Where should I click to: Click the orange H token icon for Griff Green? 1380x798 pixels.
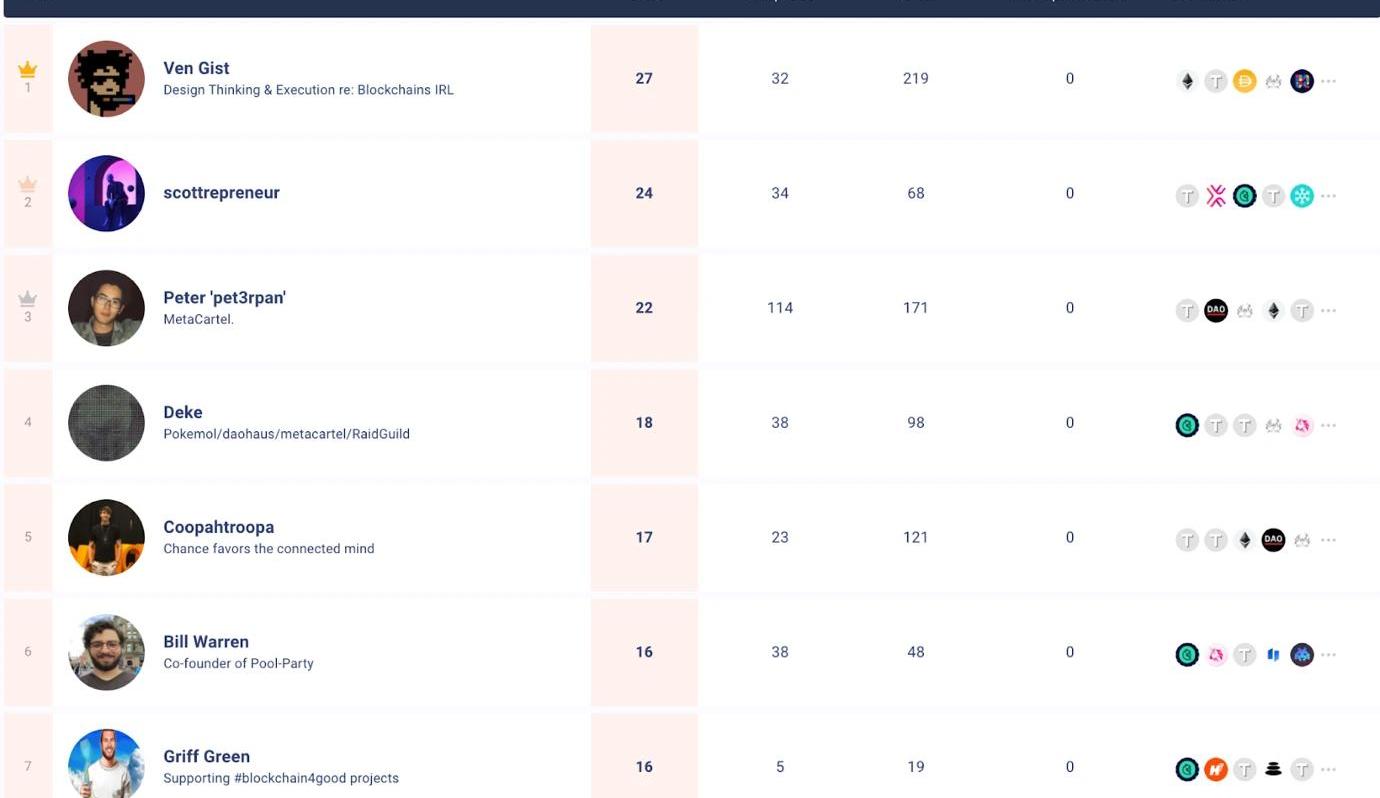(x=1216, y=769)
